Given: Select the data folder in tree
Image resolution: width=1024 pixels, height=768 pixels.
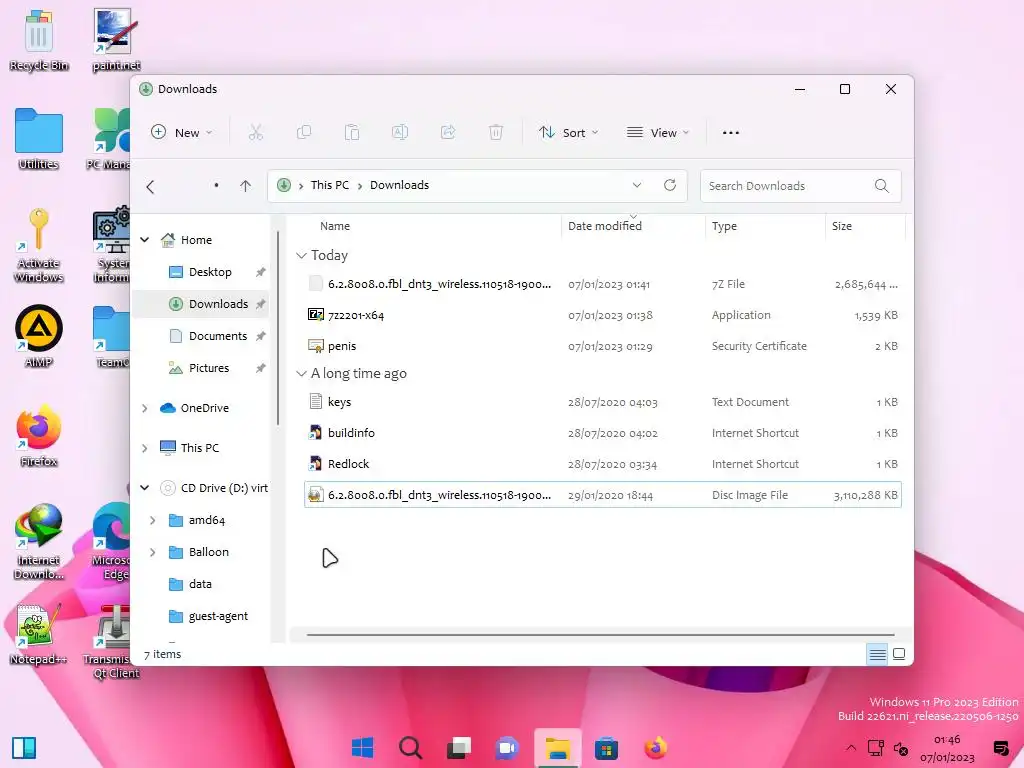Looking at the screenshot, I should [200, 584].
